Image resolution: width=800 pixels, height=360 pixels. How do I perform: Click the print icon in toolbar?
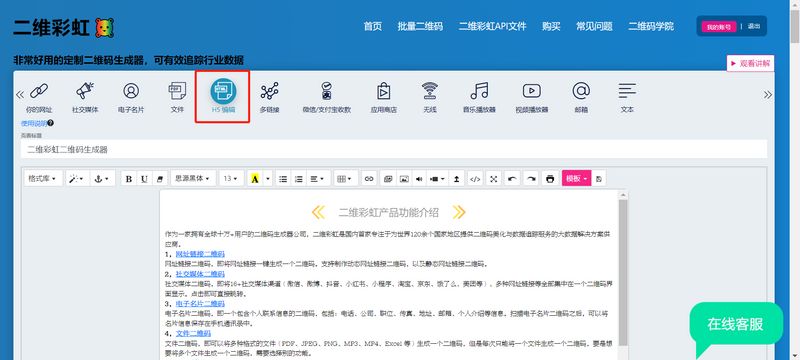(x=550, y=178)
